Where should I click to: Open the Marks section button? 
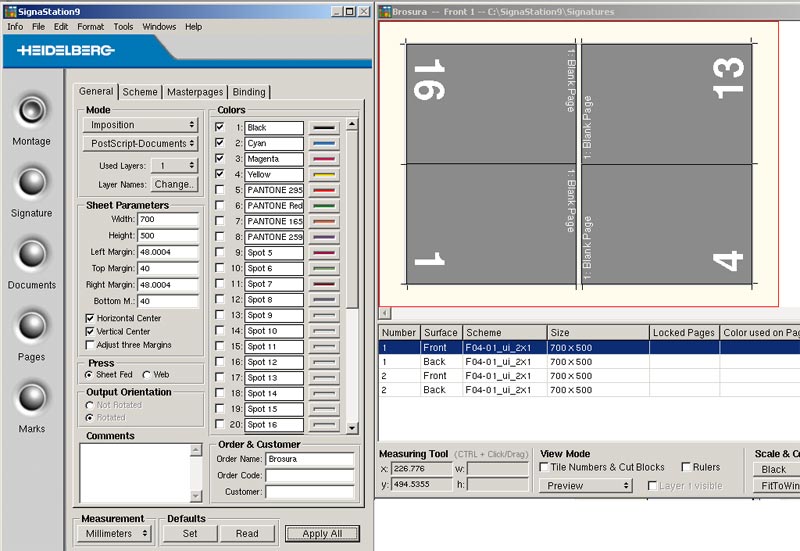pos(32,398)
